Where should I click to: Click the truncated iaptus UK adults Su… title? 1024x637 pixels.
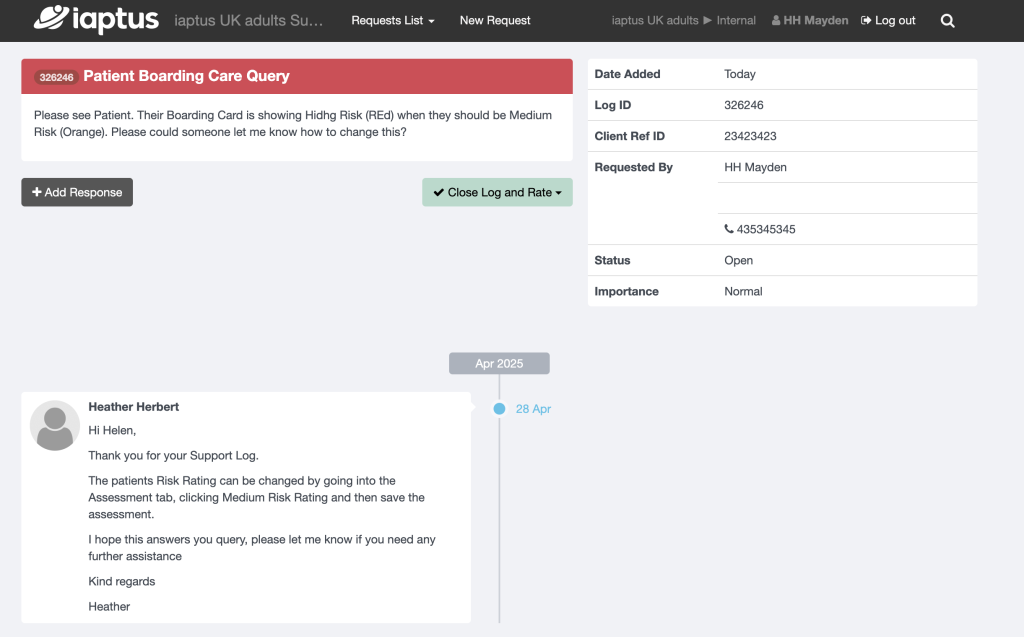248,20
